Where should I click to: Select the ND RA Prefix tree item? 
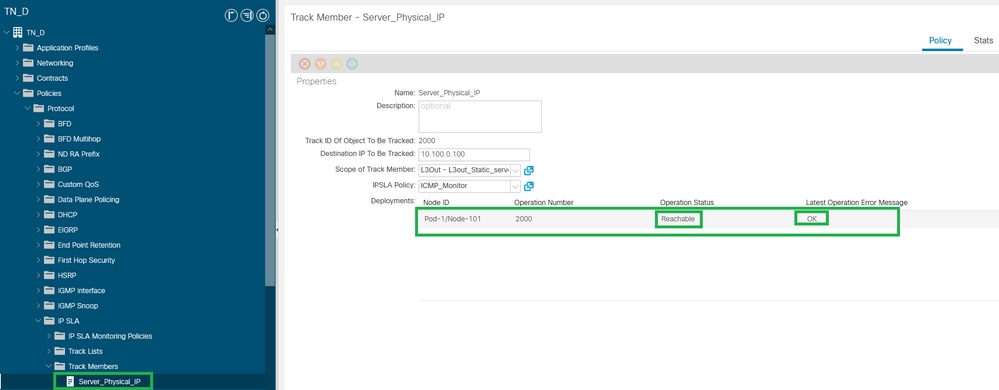point(78,154)
